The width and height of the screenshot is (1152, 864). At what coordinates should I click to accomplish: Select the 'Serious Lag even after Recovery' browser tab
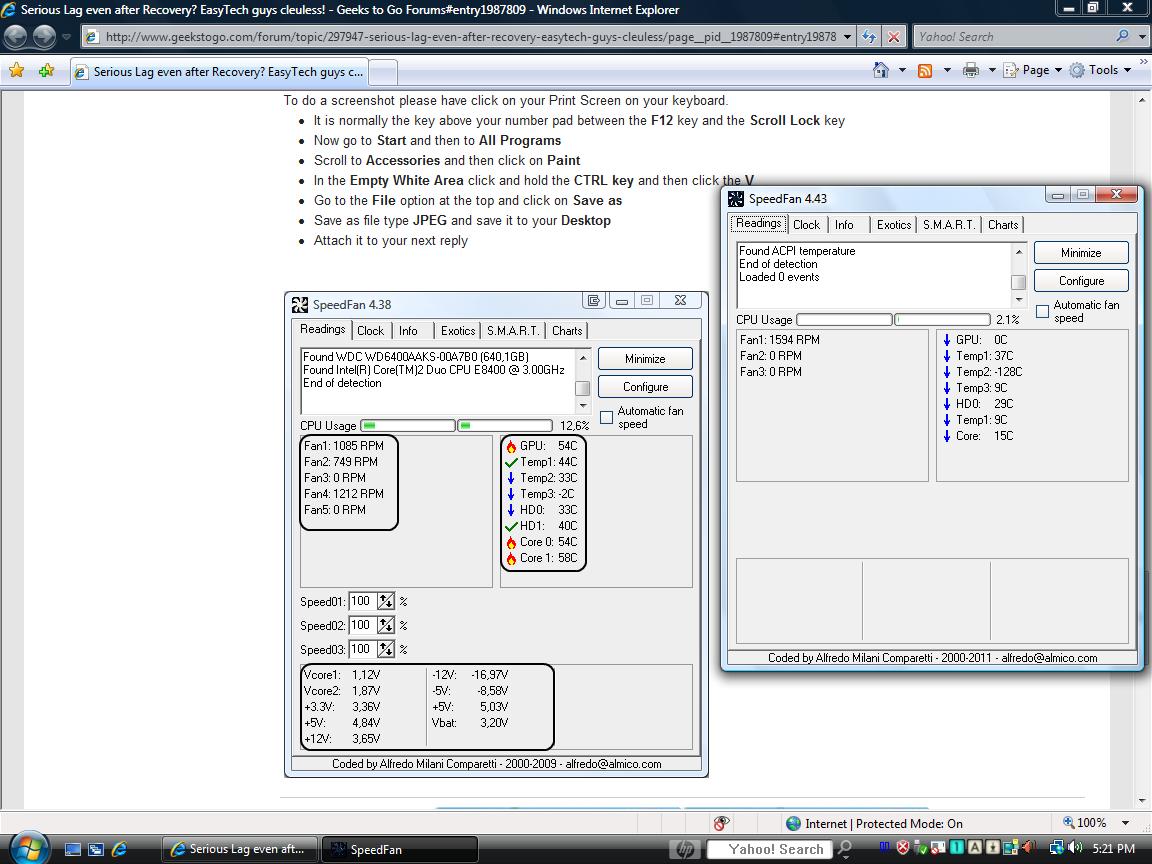(220, 72)
